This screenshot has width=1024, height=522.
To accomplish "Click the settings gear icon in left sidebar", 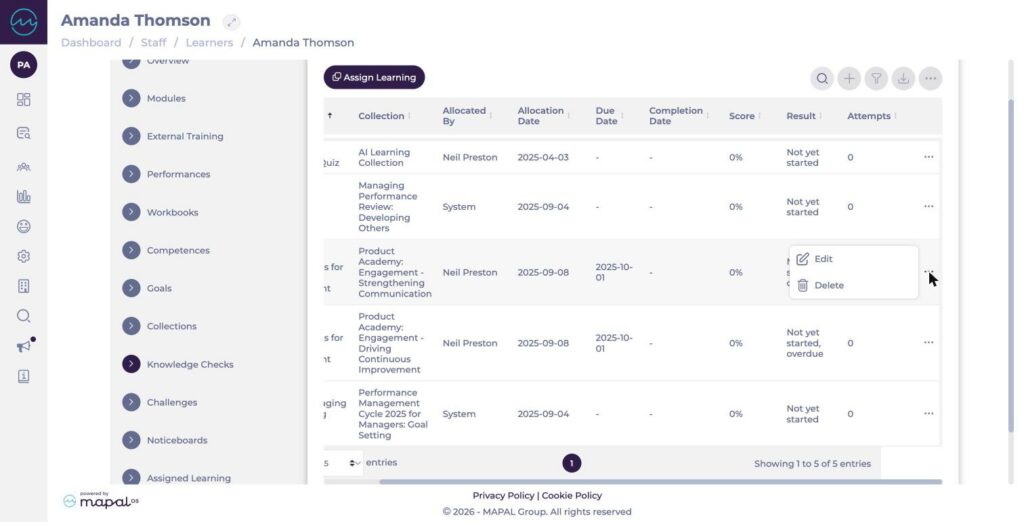I will click(24, 256).
